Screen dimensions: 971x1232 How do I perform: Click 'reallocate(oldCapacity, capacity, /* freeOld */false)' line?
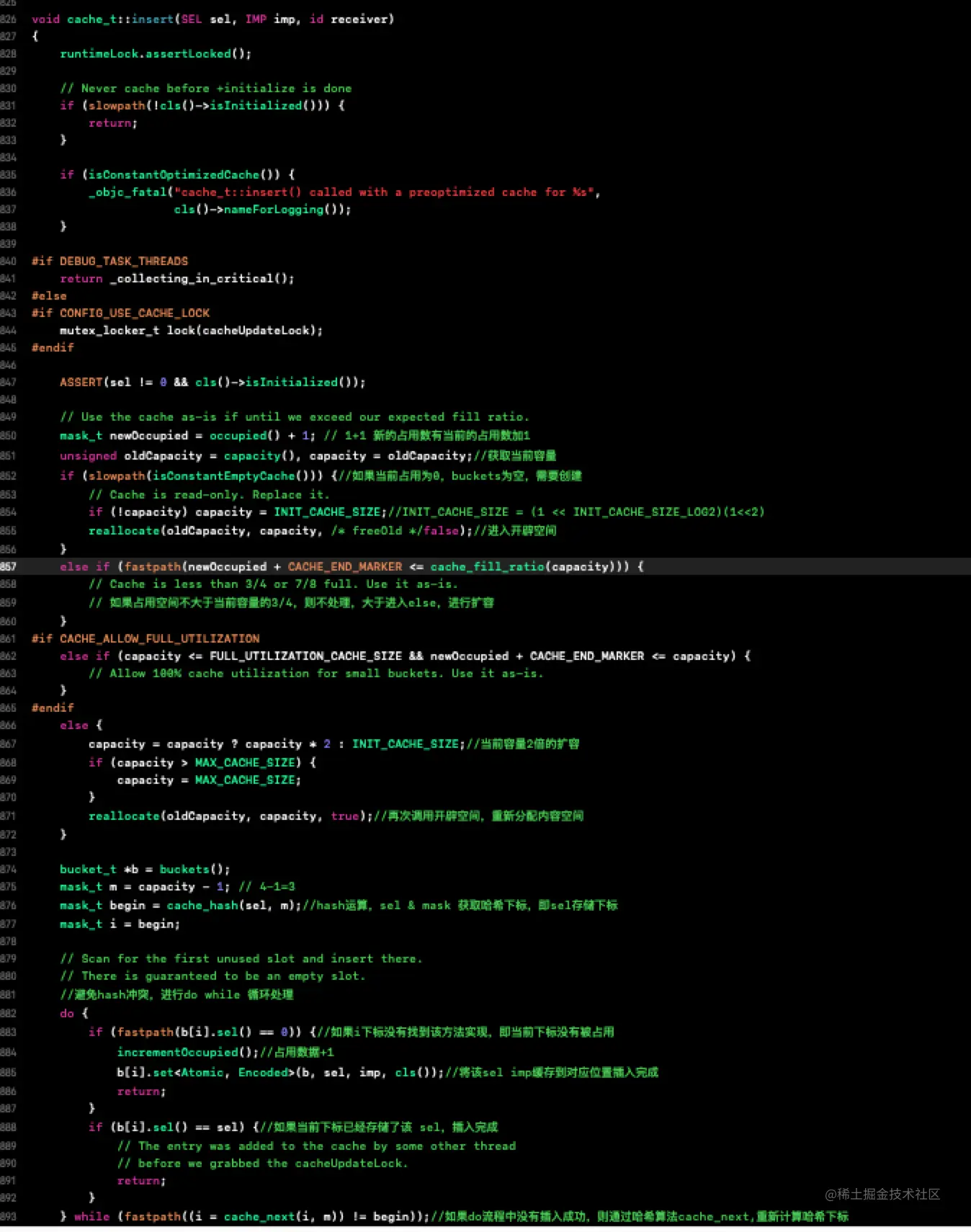pyautogui.click(x=323, y=530)
